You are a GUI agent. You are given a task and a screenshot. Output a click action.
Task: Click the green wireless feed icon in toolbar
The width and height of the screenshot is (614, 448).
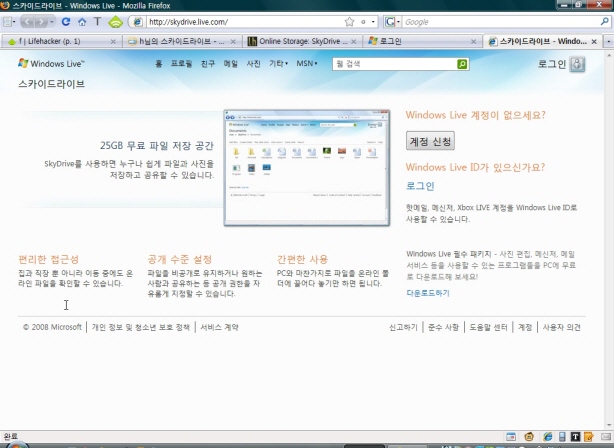tap(116, 22)
